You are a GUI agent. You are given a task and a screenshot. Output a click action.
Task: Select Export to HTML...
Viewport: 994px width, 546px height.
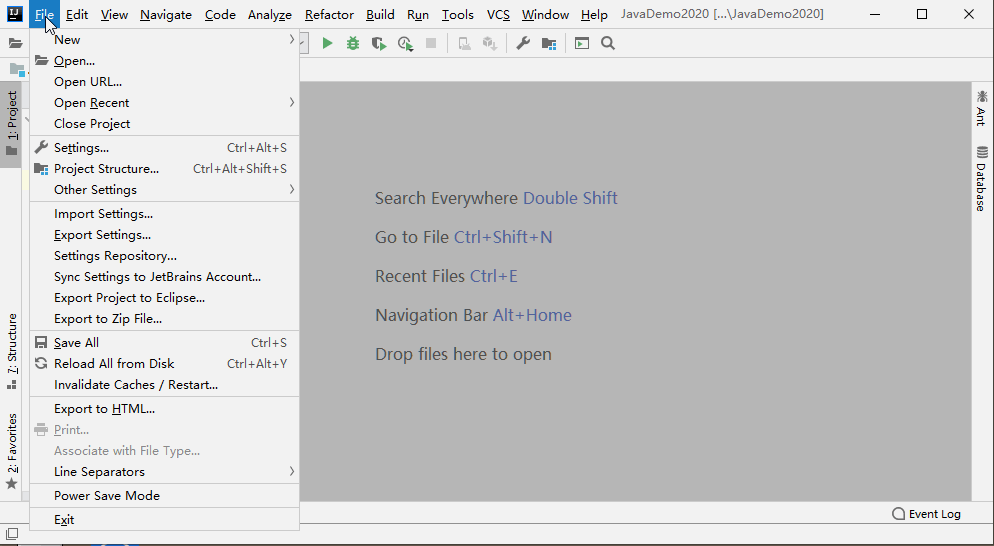tap(165, 408)
